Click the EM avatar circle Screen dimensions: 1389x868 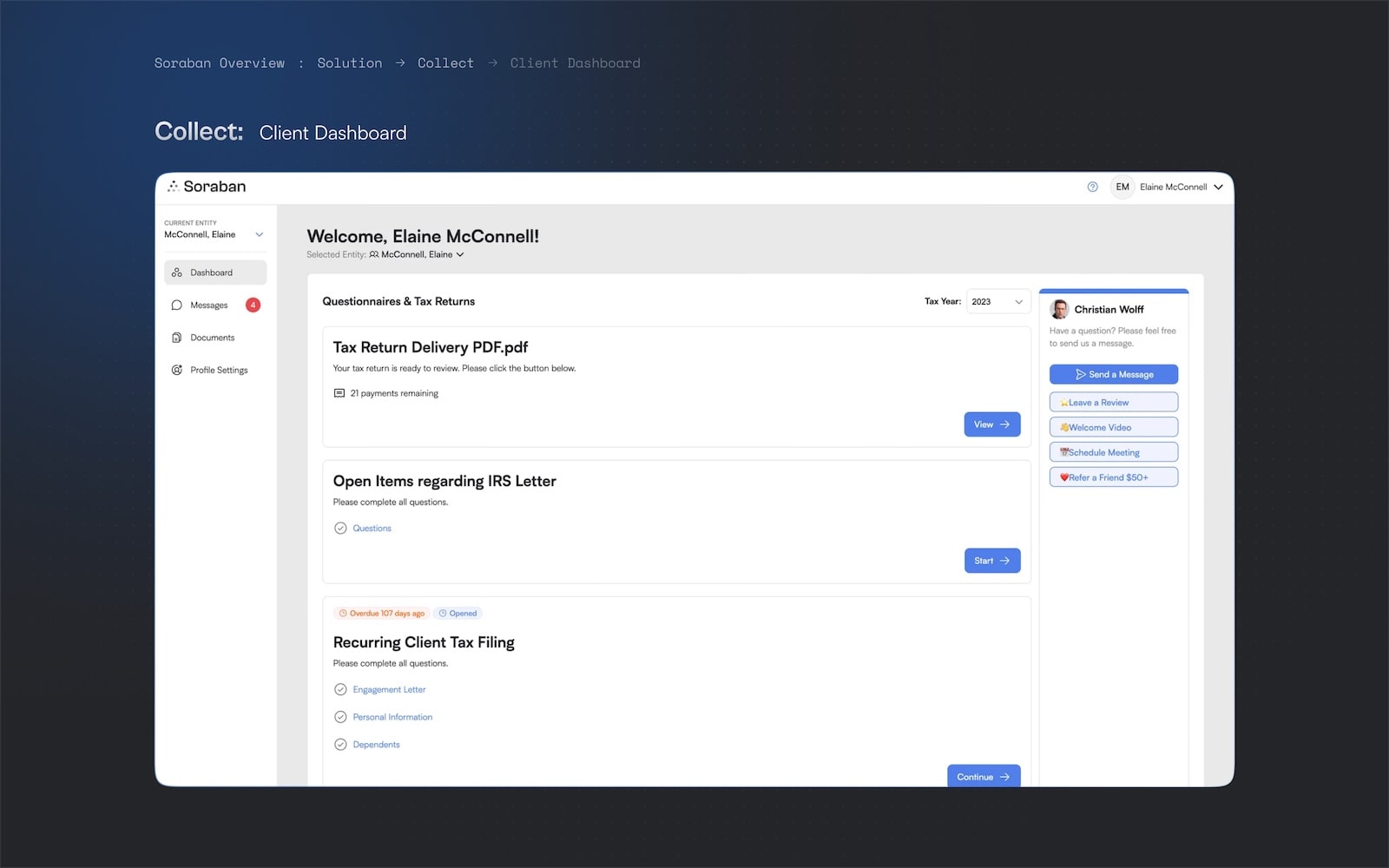pyautogui.click(x=1122, y=187)
